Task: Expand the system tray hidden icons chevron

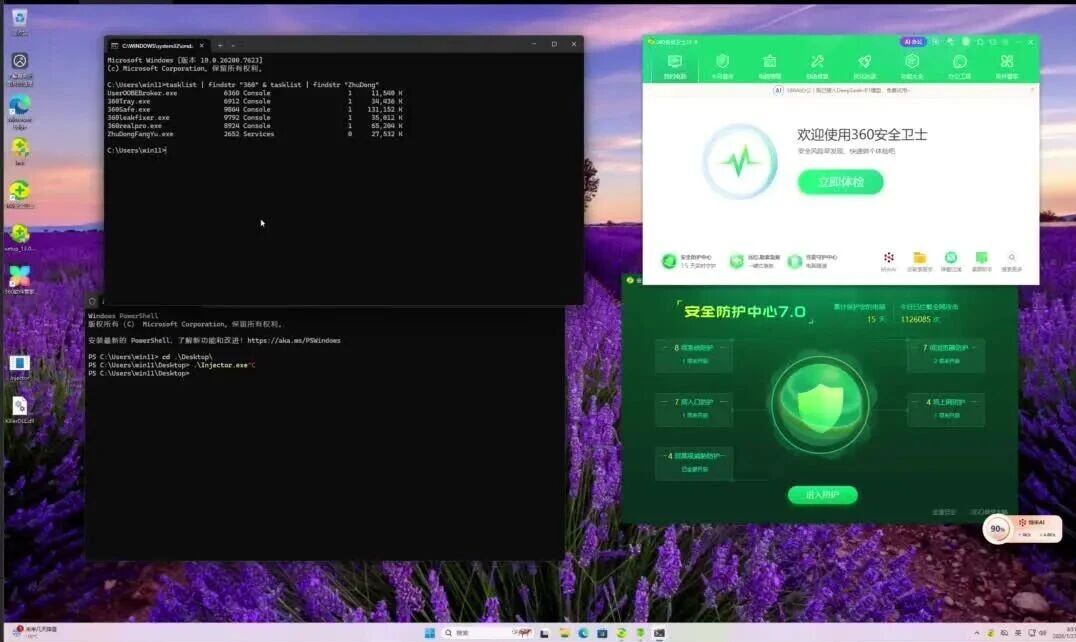Action: pyautogui.click(x=976, y=633)
